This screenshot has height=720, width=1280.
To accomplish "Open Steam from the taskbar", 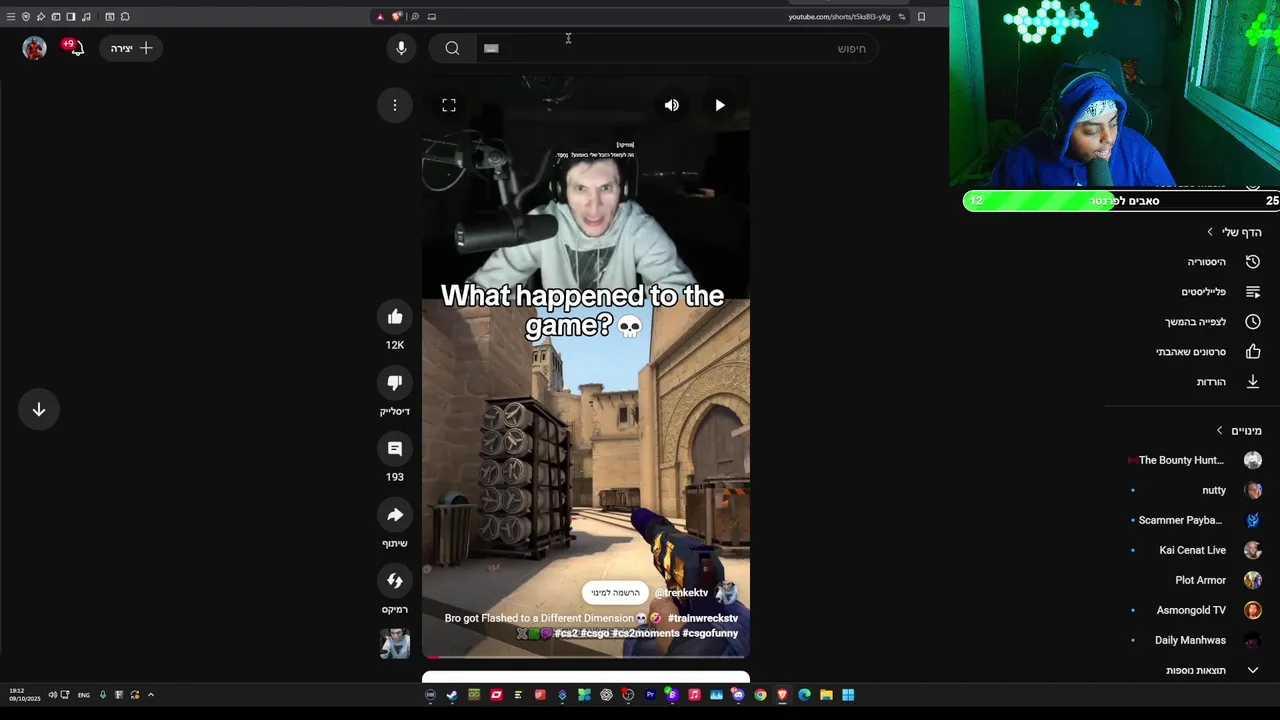I will tap(452, 695).
